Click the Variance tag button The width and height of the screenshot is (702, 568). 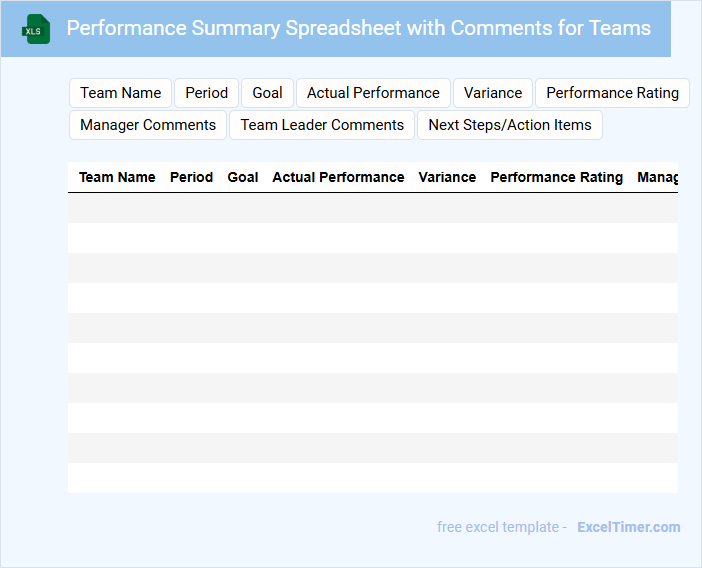[x=493, y=93]
